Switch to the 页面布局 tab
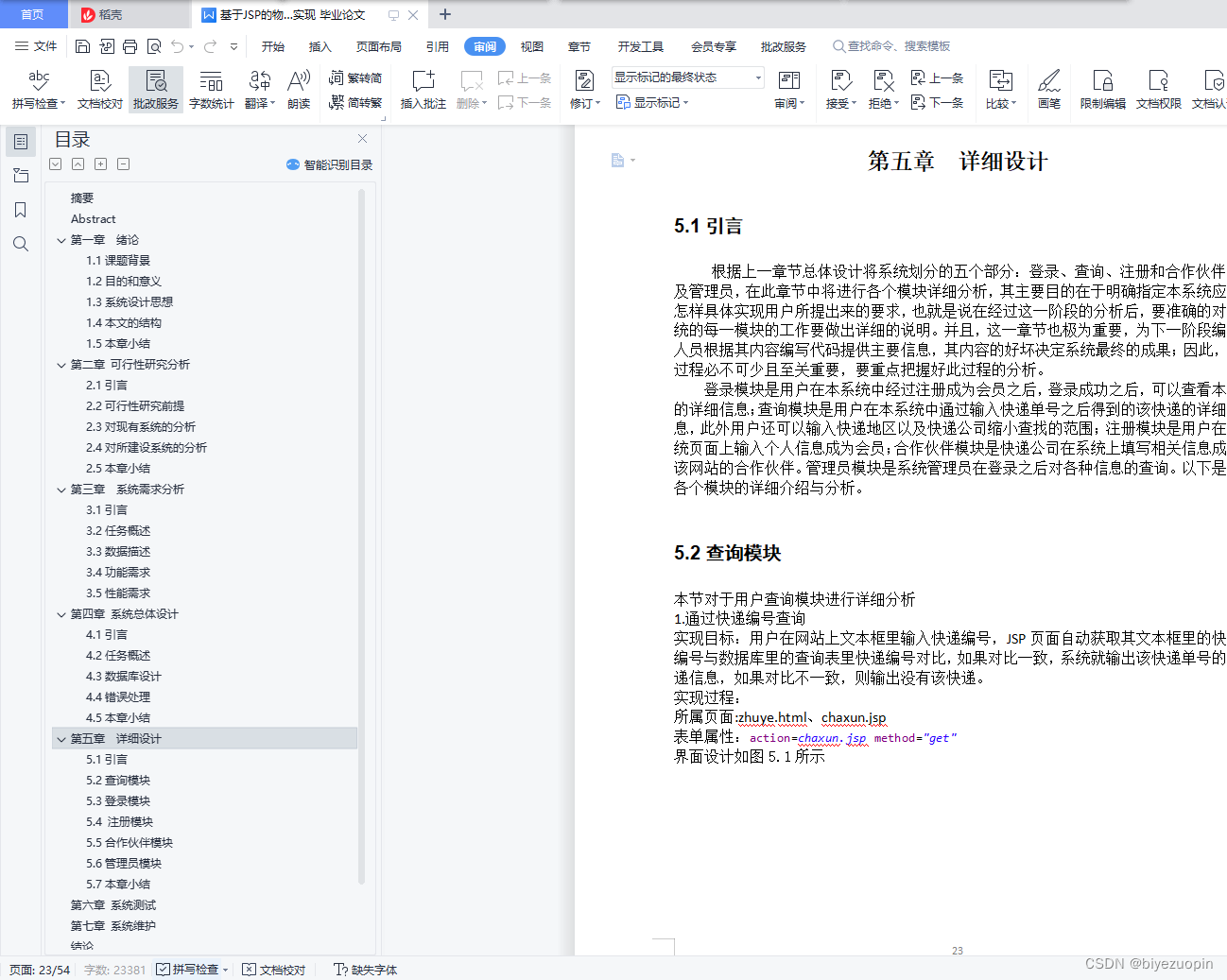Screen dimensions: 1227x980 click(379, 46)
